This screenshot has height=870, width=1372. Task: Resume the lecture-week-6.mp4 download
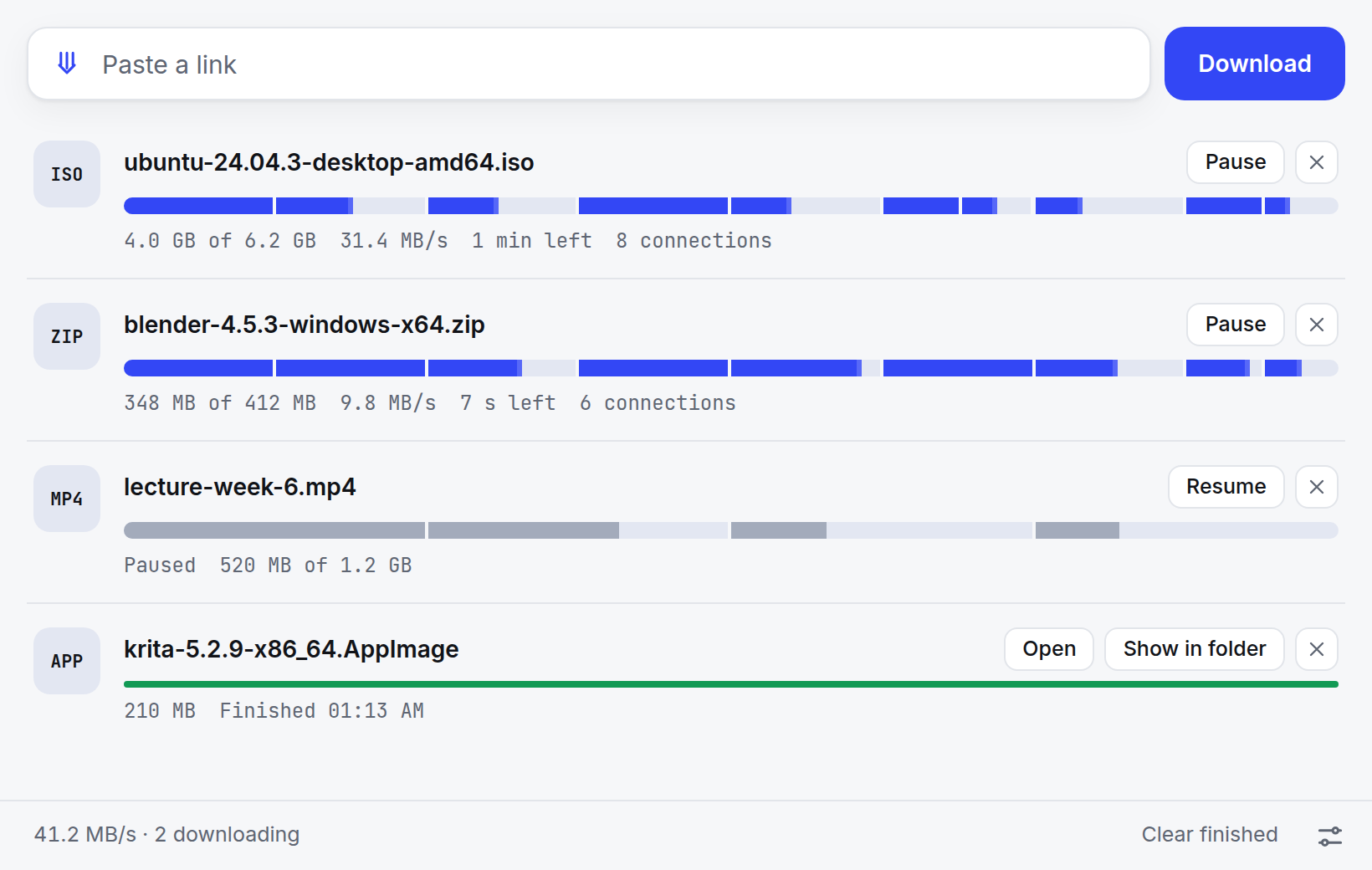1226,487
